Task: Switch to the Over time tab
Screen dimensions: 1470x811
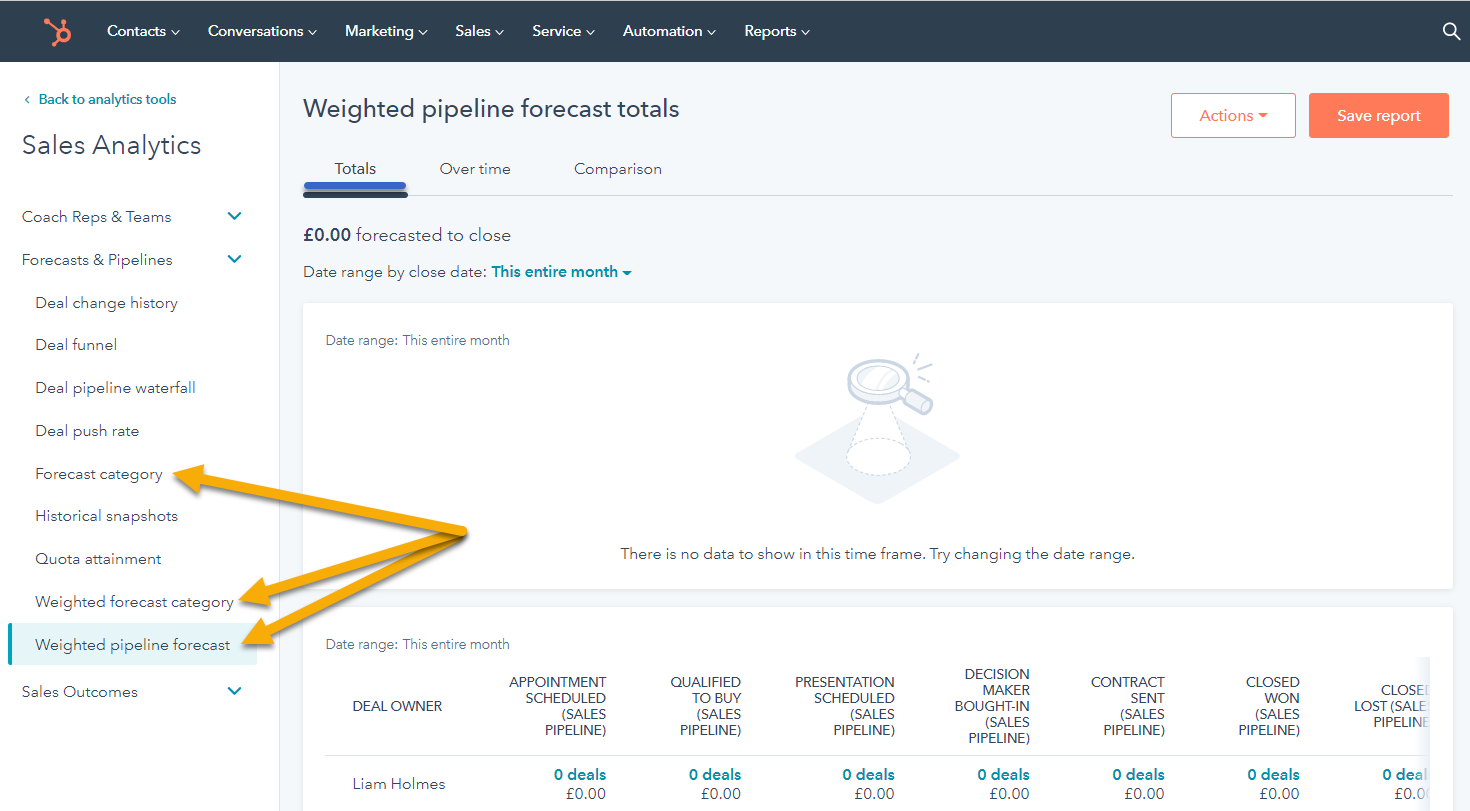Action: pyautogui.click(x=475, y=168)
